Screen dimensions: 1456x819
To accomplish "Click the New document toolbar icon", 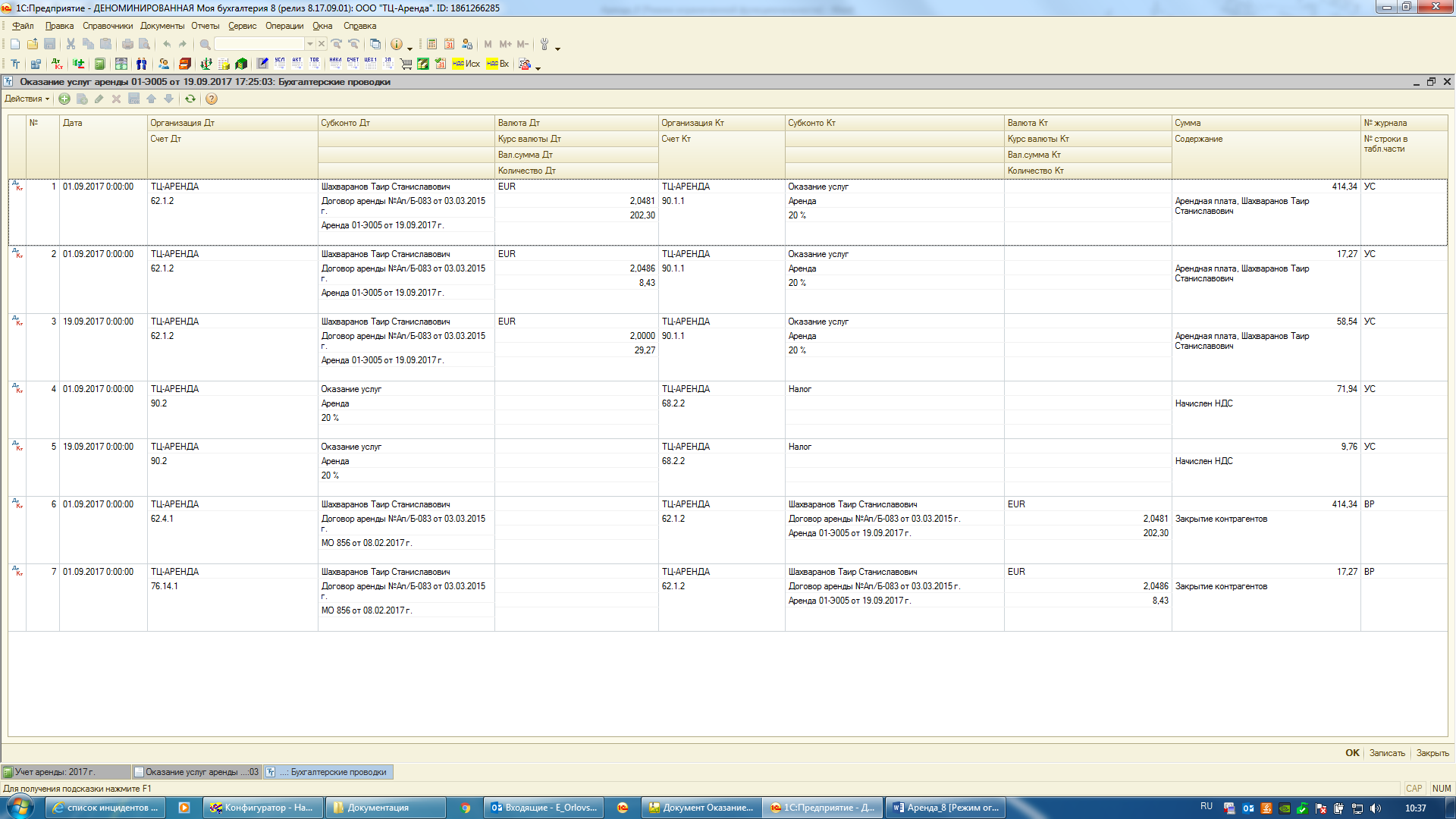I will [x=15, y=44].
